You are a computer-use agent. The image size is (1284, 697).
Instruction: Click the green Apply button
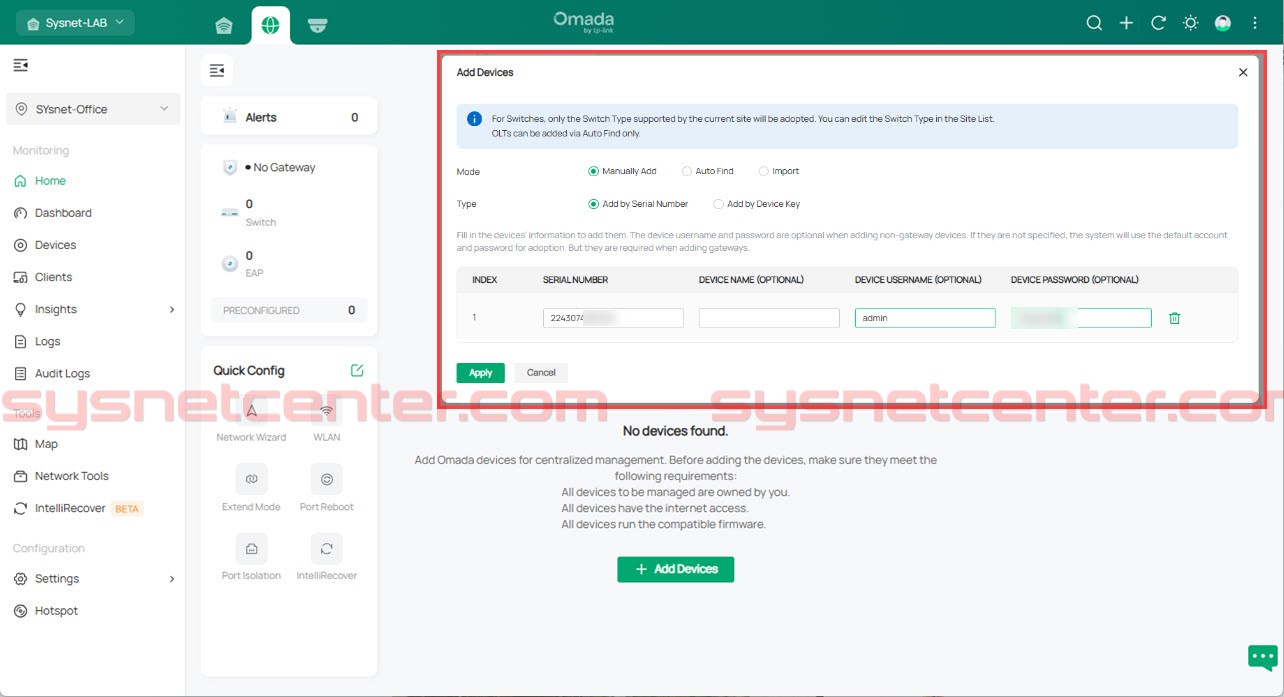point(480,373)
